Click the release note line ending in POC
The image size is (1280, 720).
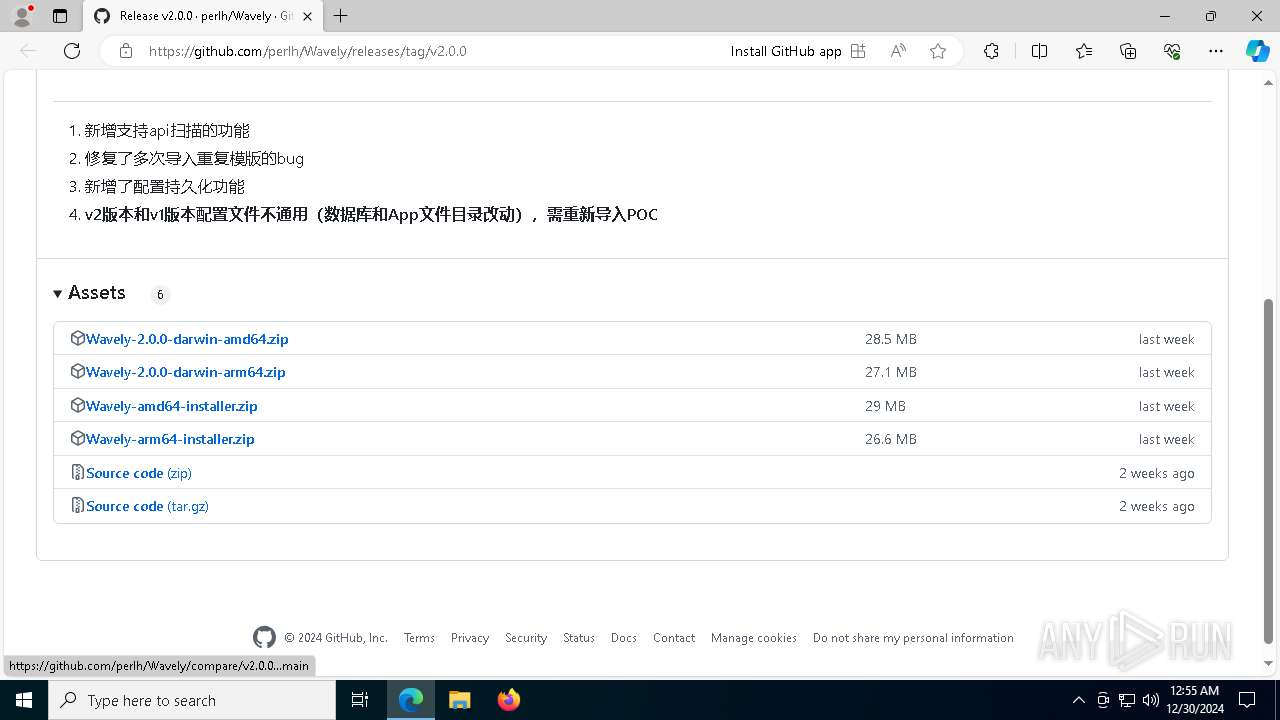371,214
